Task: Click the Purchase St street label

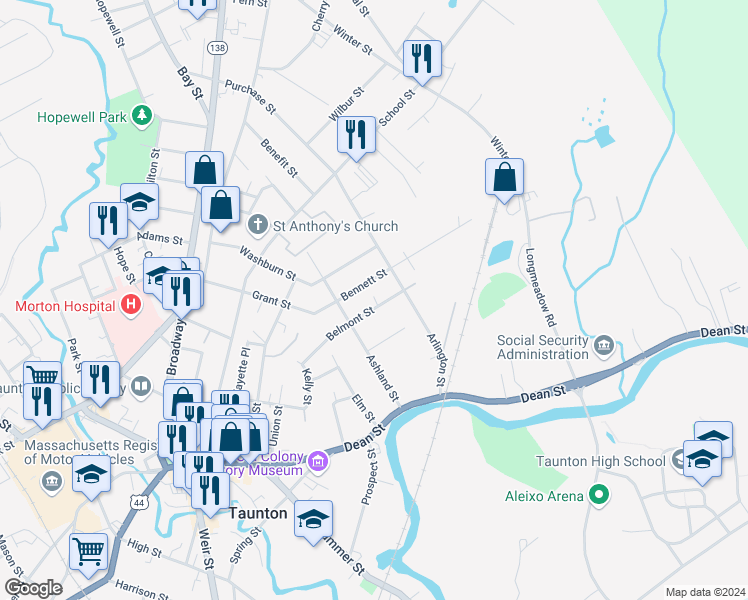Action: pyautogui.click(x=250, y=97)
